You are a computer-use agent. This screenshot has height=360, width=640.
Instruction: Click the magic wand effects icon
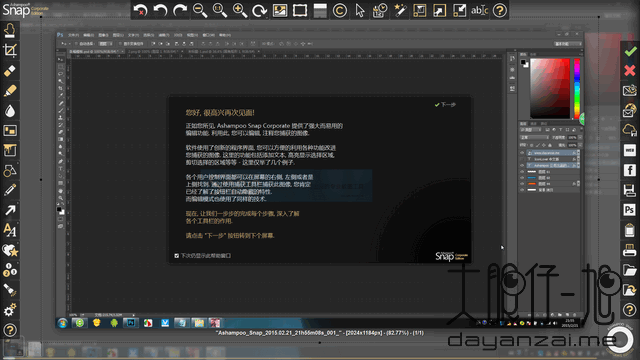coord(400,10)
